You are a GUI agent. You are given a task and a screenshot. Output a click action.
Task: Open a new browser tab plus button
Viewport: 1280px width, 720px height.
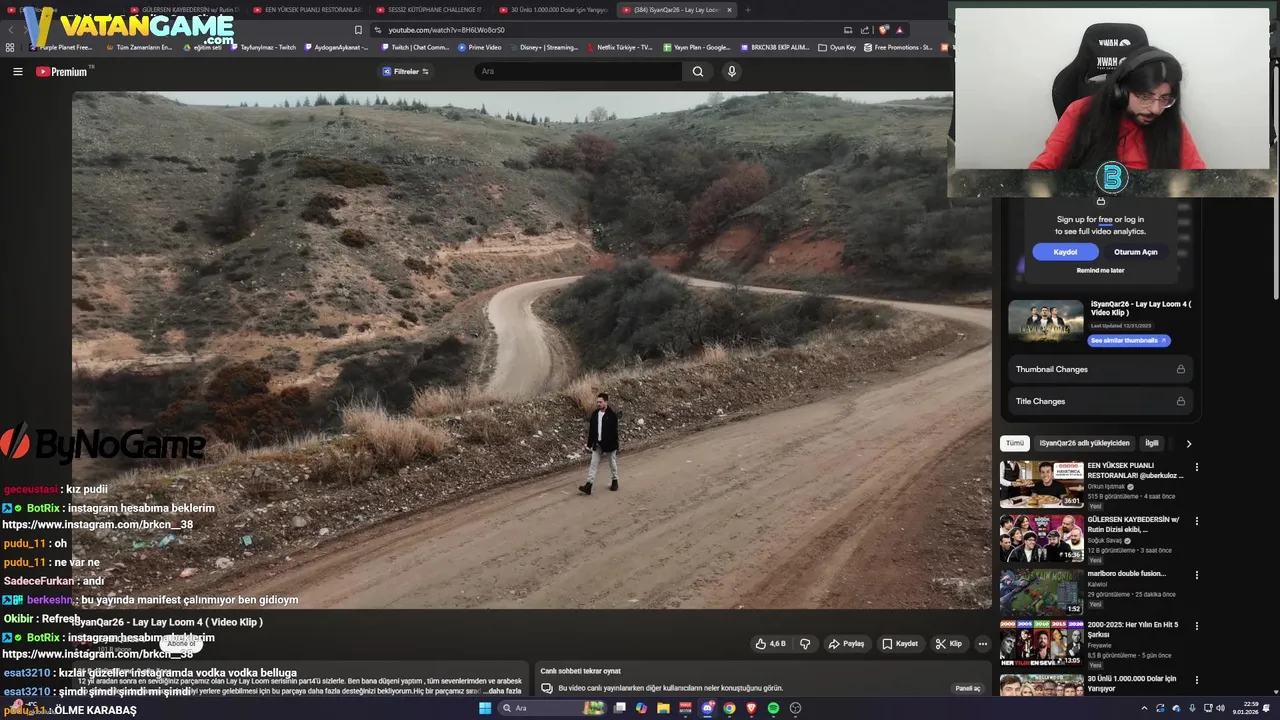pyautogui.click(x=748, y=10)
